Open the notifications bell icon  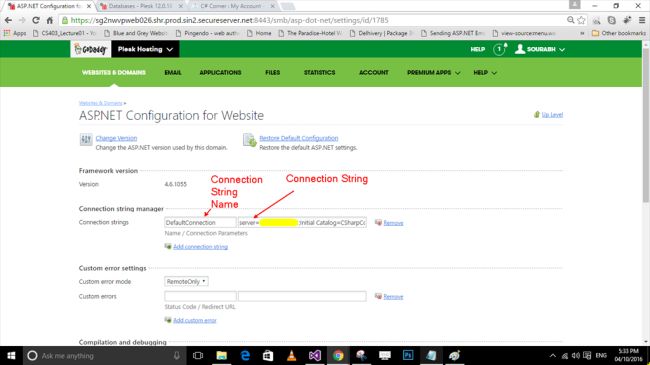coord(500,49)
